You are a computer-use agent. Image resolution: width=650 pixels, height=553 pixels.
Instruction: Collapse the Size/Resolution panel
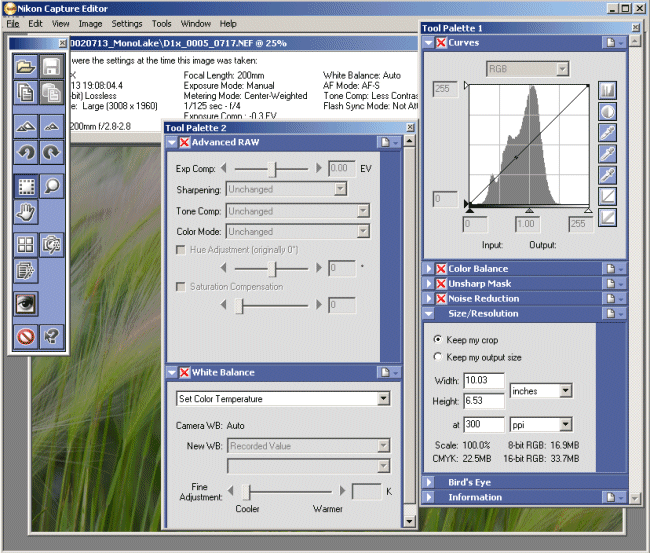click(x=429, y=314)
